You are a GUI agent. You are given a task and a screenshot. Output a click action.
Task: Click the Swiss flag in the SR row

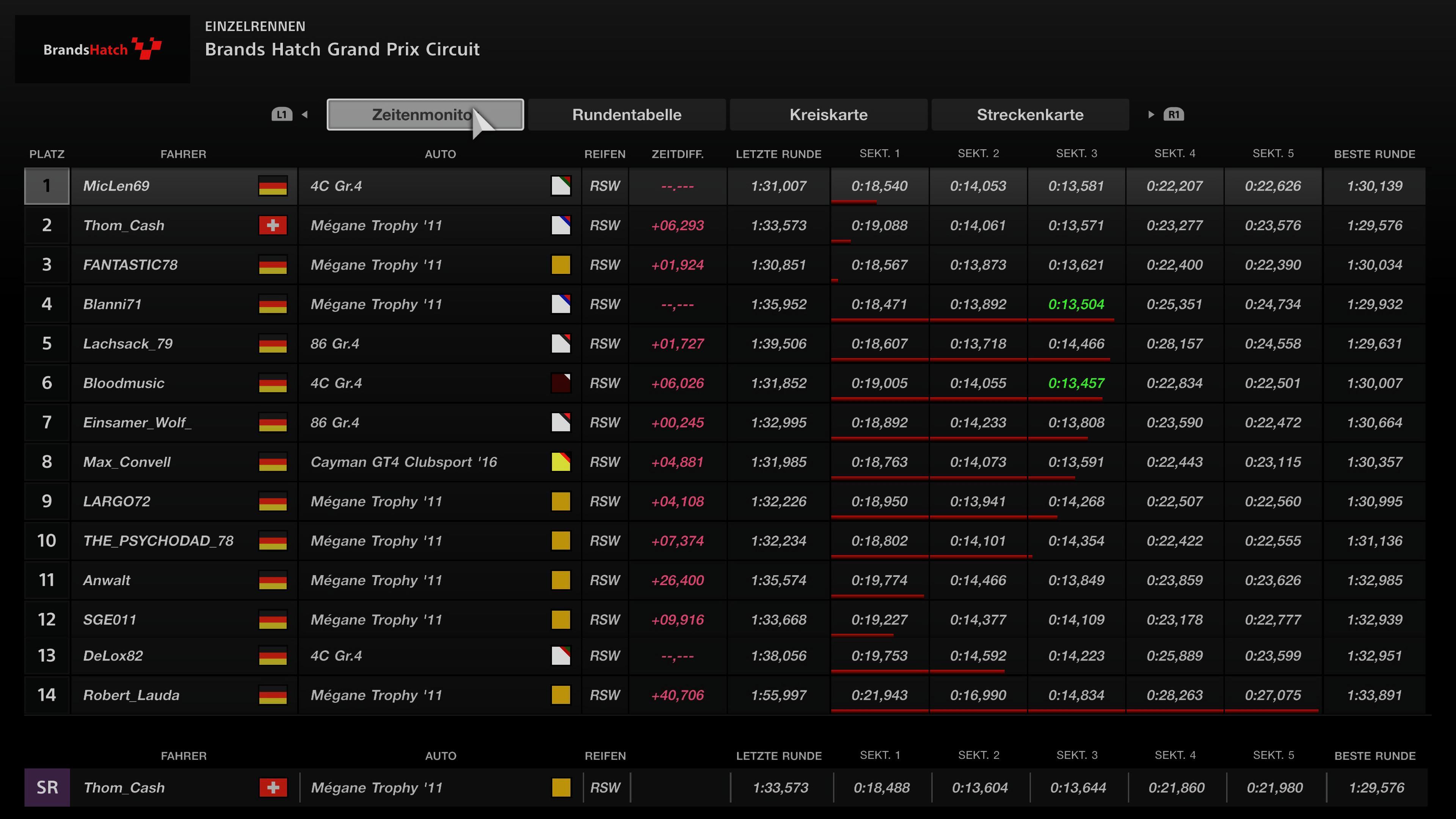click(x=273, y=788)
